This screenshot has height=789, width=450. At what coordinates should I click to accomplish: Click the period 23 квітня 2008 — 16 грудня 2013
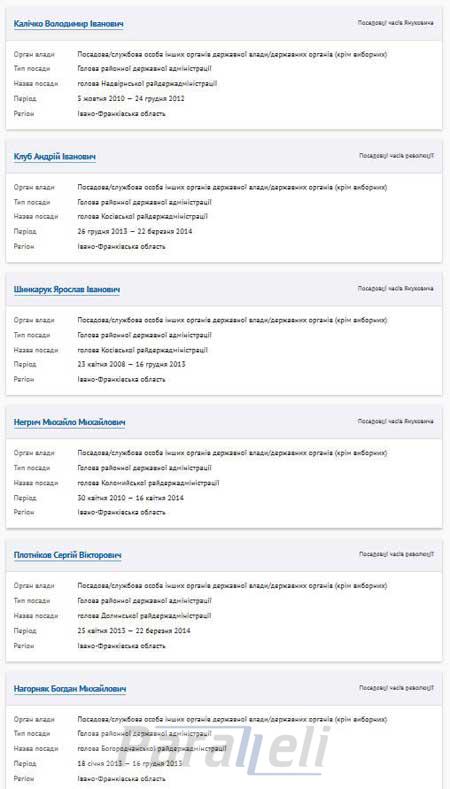click(x=131, y=364)
